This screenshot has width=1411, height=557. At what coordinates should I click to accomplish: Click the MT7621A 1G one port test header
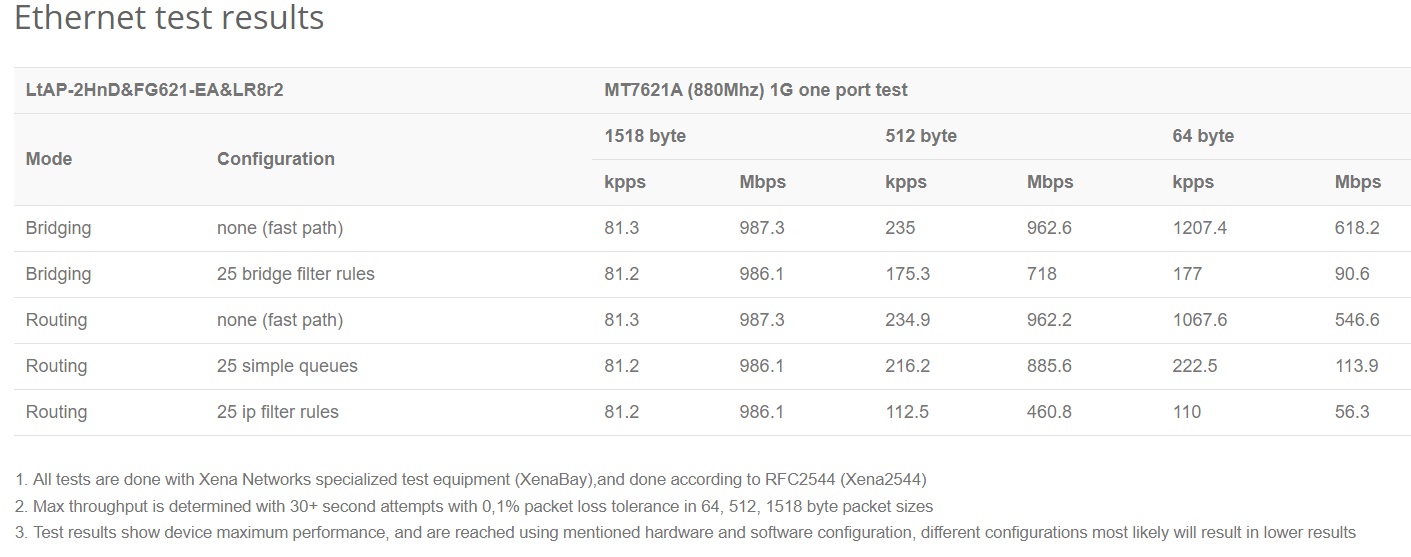tap(755, 90)
